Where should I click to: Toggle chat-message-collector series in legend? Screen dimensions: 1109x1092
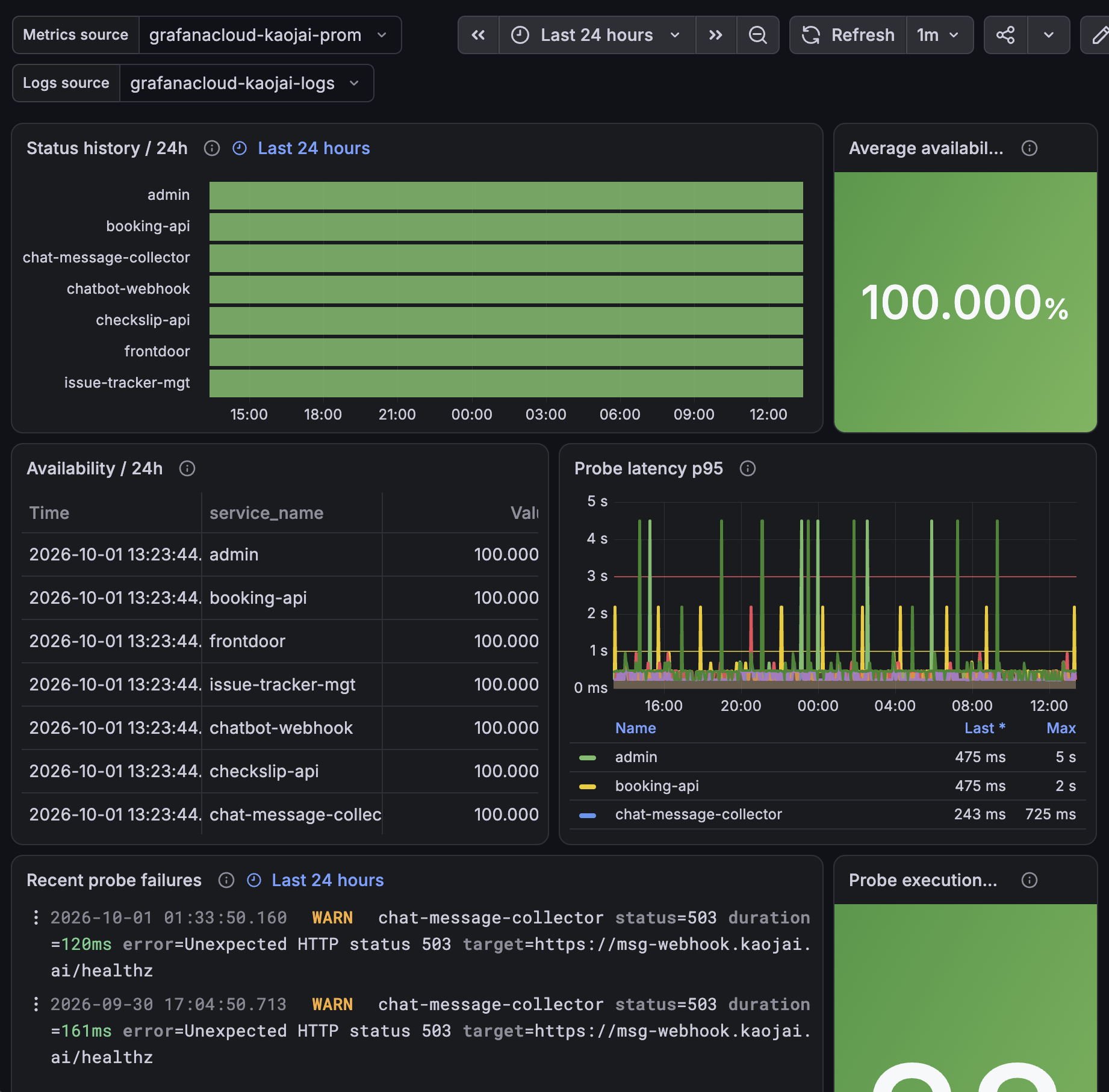(698, 814)
